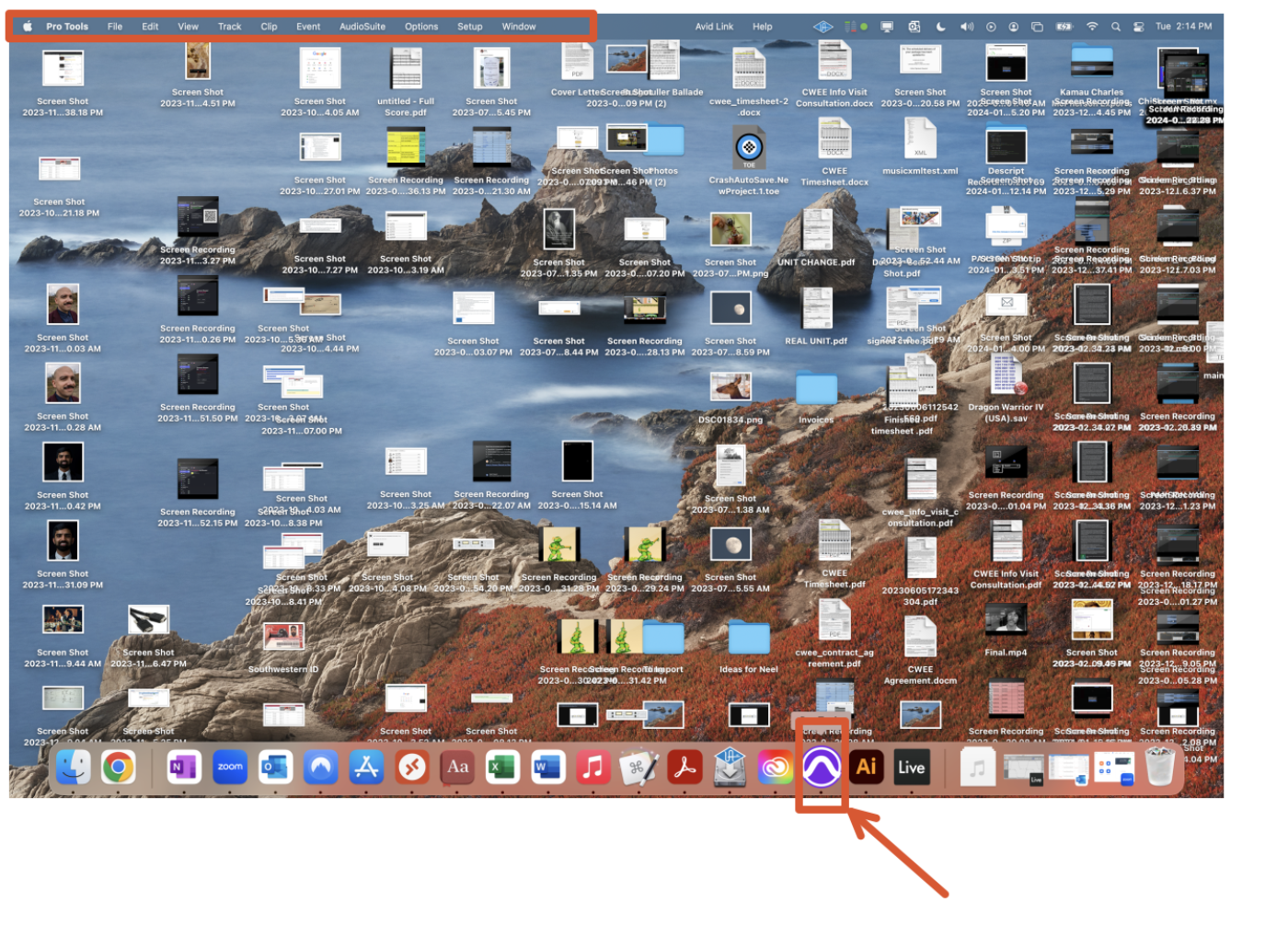
Task: Open the AudioSuite menu in Pro Tools
Action: [362, 27]
